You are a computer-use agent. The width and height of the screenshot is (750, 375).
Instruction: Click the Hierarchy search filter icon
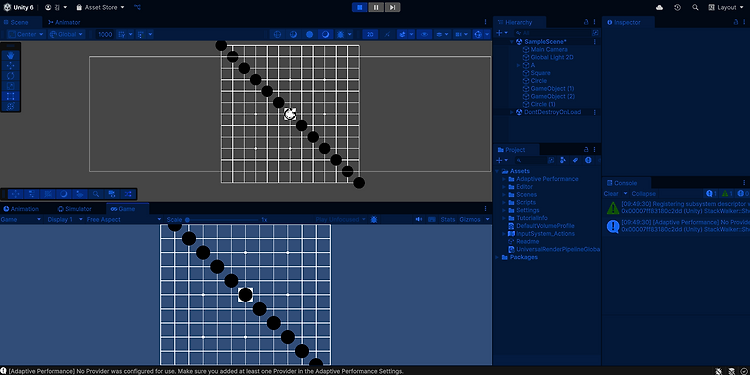(x=595, y=33)
